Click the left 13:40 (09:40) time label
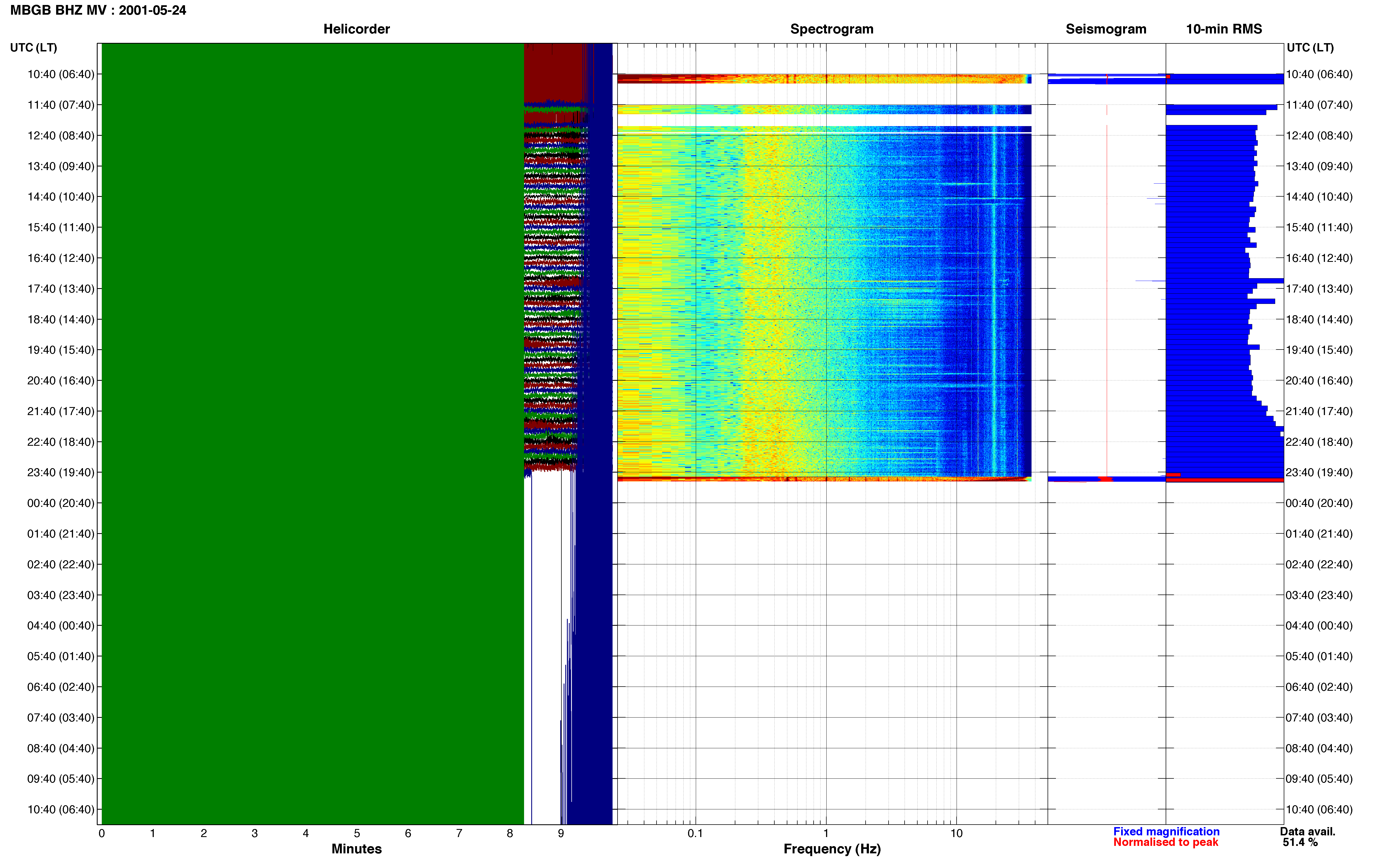The width and height of the screenshot is (1388, 868). [x=61, y=166]
